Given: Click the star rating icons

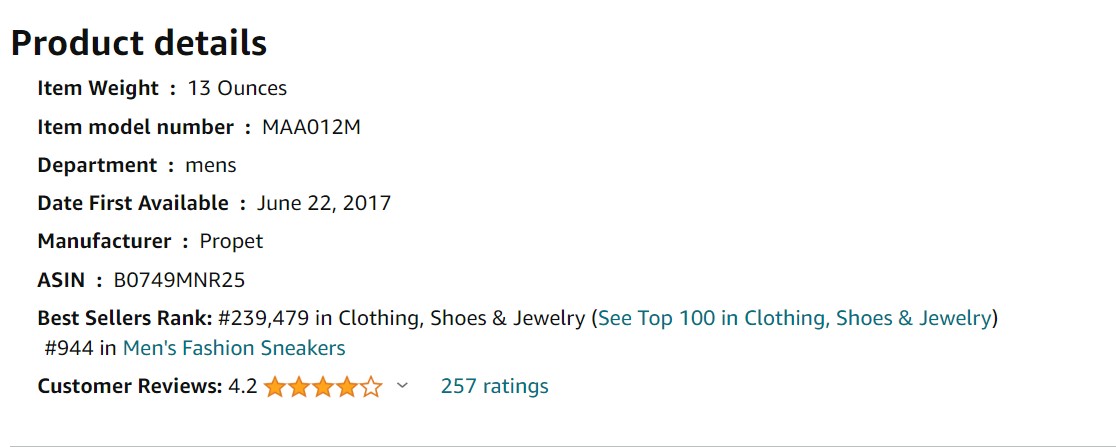Looking at the screenshot, I should [322, 387].
